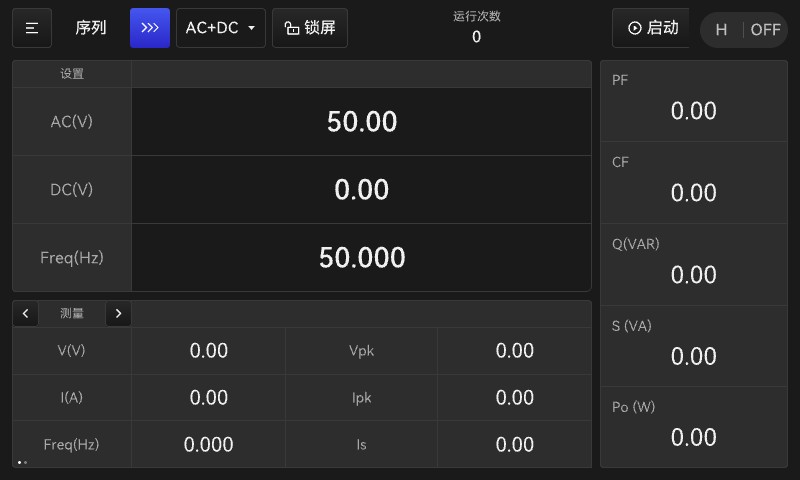Edit the Freq(Hz) 50.000 setting value
The width and height of the screenshot is (800, 480).
coord(361,257)
